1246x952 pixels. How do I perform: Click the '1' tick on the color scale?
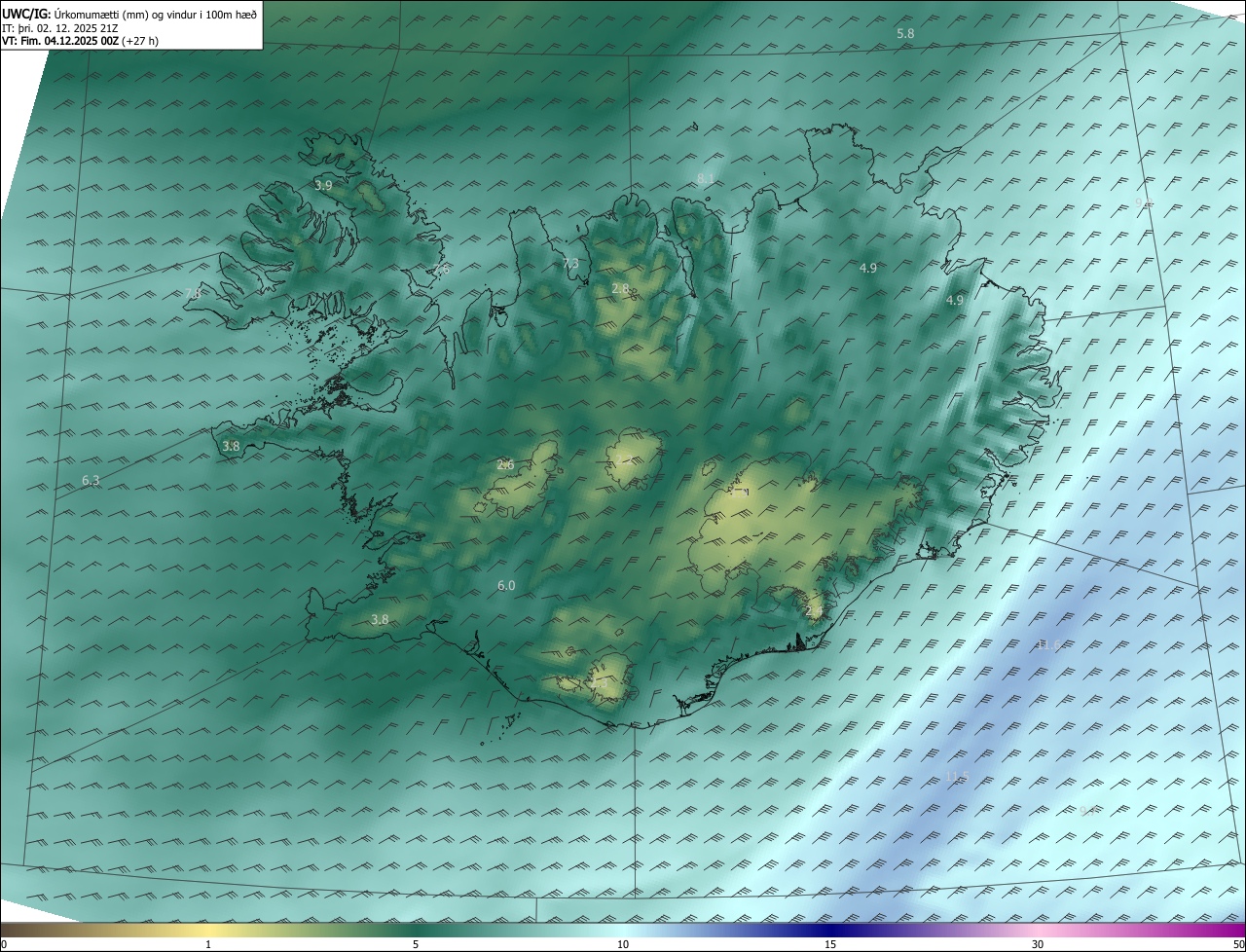point(208,944)
